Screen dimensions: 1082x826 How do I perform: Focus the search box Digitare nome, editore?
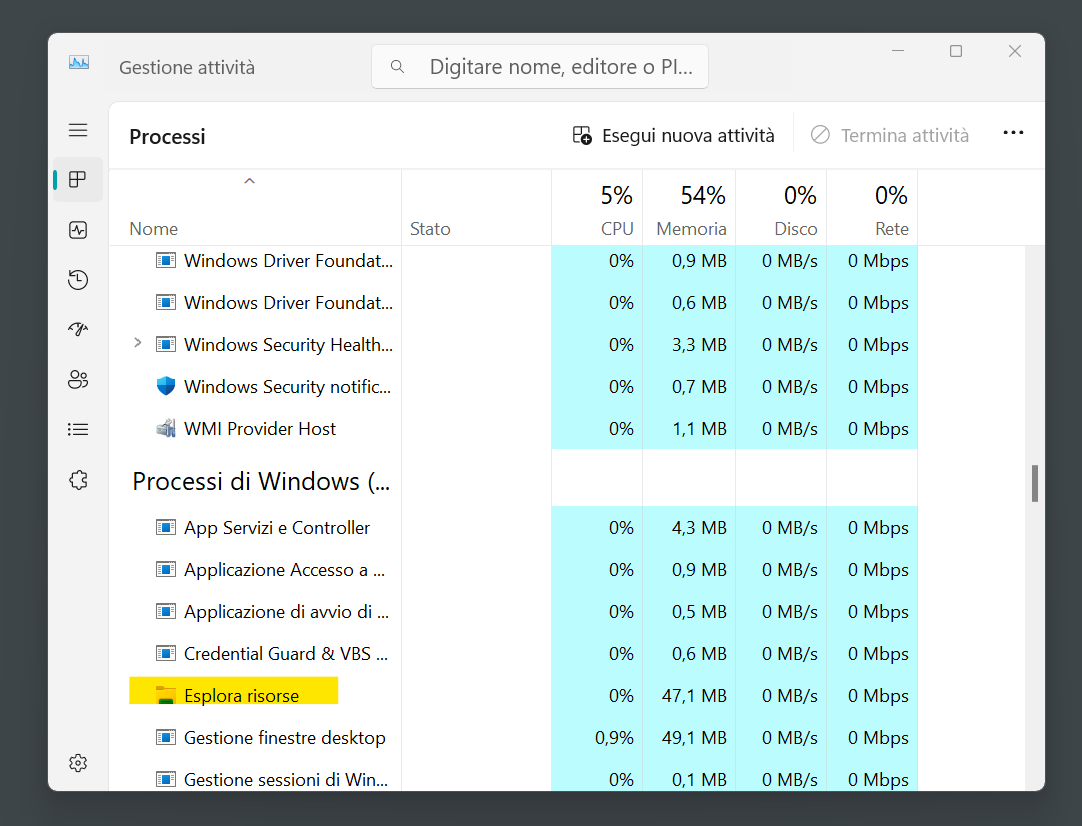540,67
